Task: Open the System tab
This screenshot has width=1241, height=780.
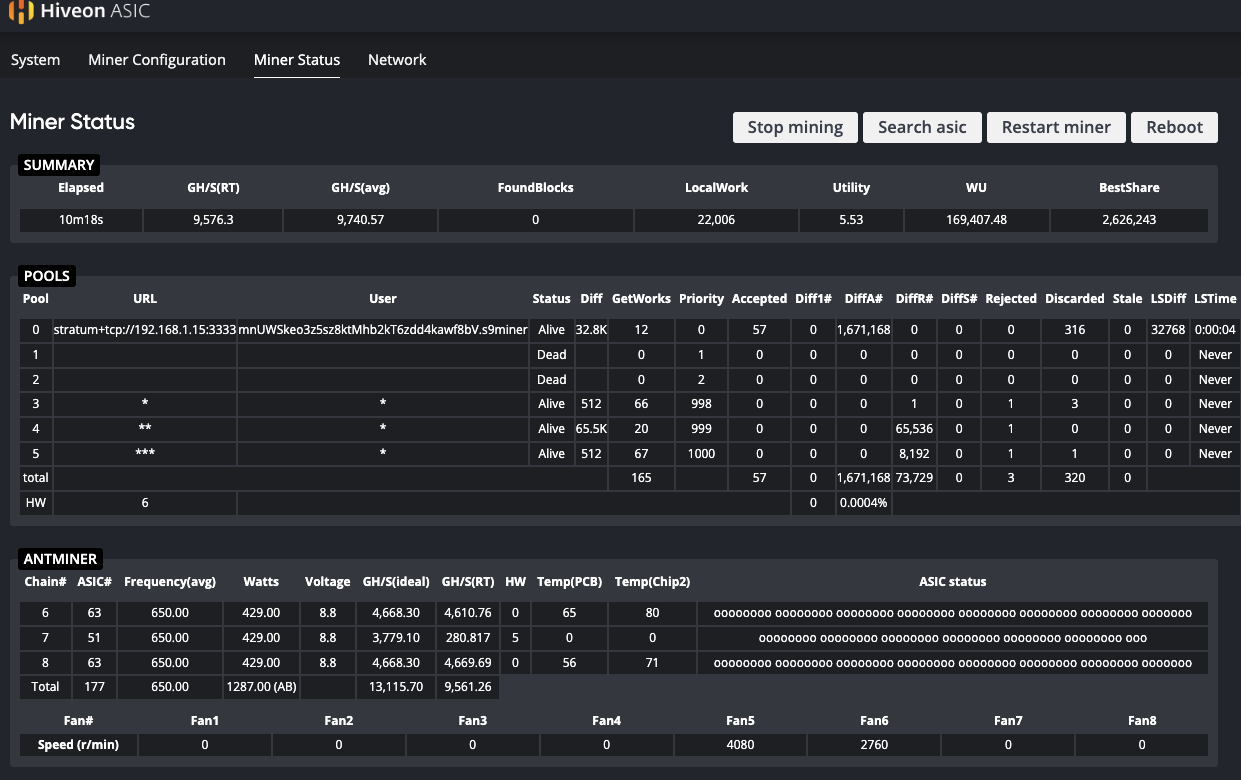Action: tap(35, 60)
